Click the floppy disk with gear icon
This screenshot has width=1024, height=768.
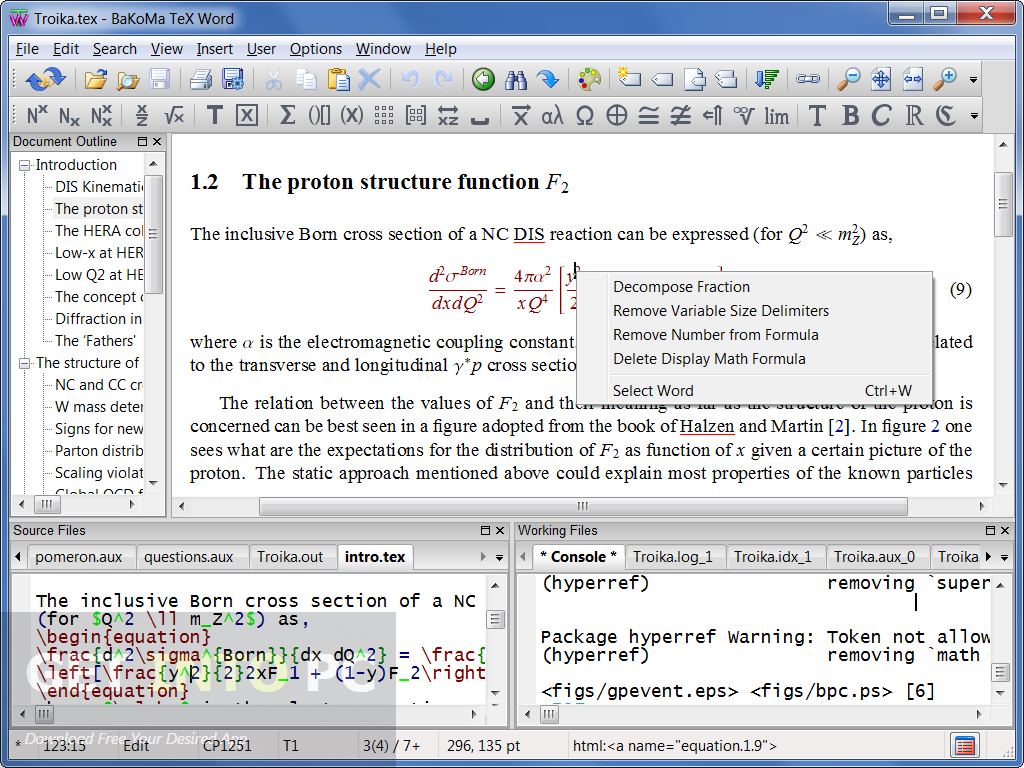(x=233, y=80)
